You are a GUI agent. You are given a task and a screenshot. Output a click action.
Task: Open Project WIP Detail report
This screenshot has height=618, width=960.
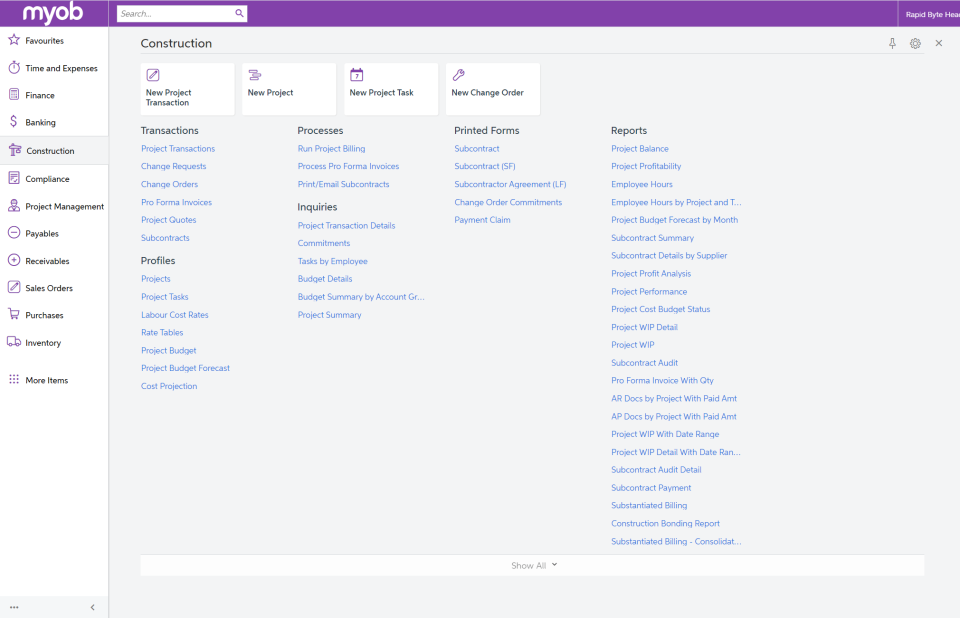(644, 328)
